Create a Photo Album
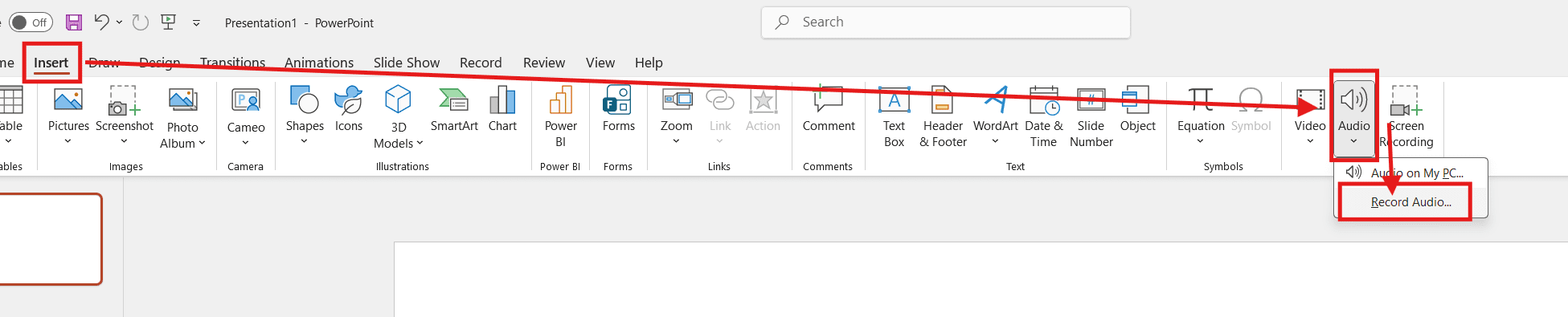The width and height of the screenshot is (1568, 317). click(182, 118)
